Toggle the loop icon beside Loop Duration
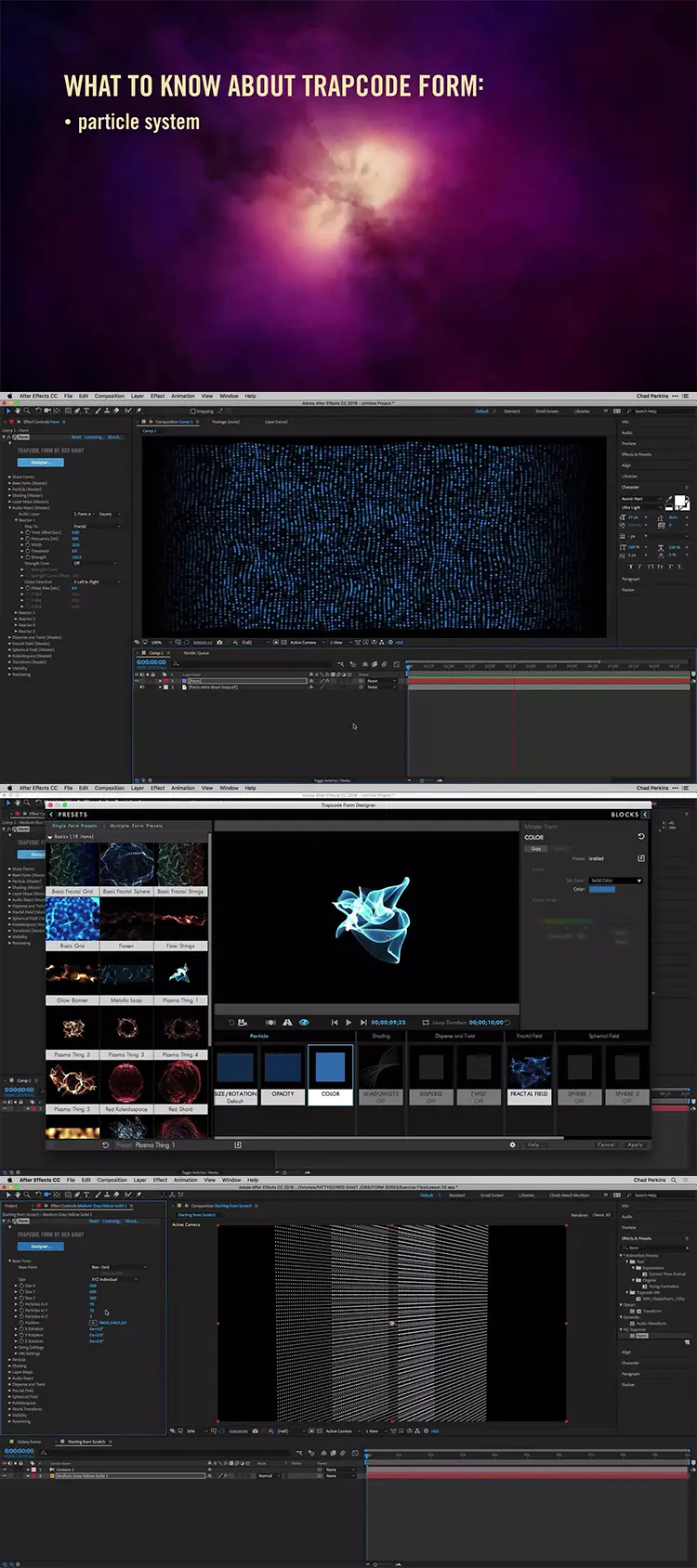Screen dimensions: 697x1568 tap(426, 1022)
